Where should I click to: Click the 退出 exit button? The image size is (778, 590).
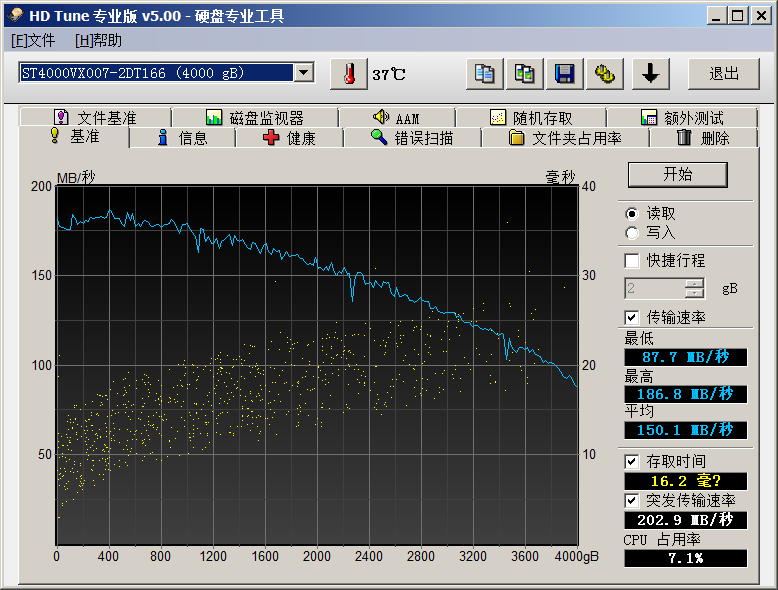coord(724,74)
